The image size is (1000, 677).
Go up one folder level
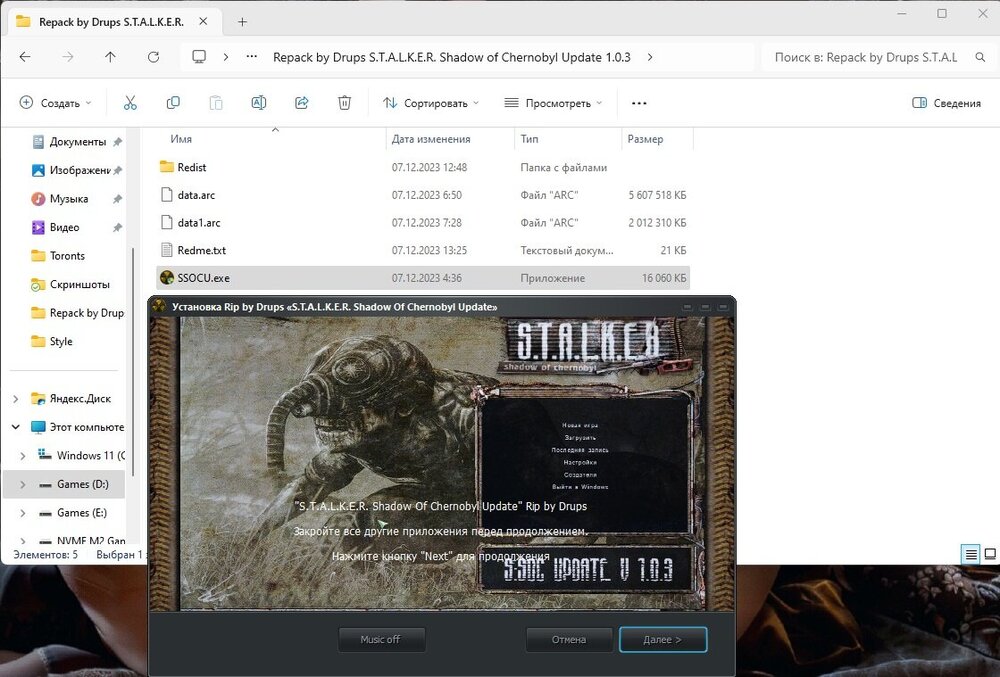(110, 57)
